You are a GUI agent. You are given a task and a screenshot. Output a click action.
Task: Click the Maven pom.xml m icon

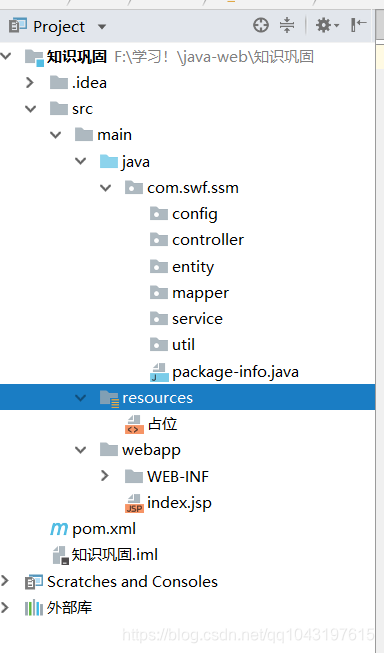pos(59,529)
